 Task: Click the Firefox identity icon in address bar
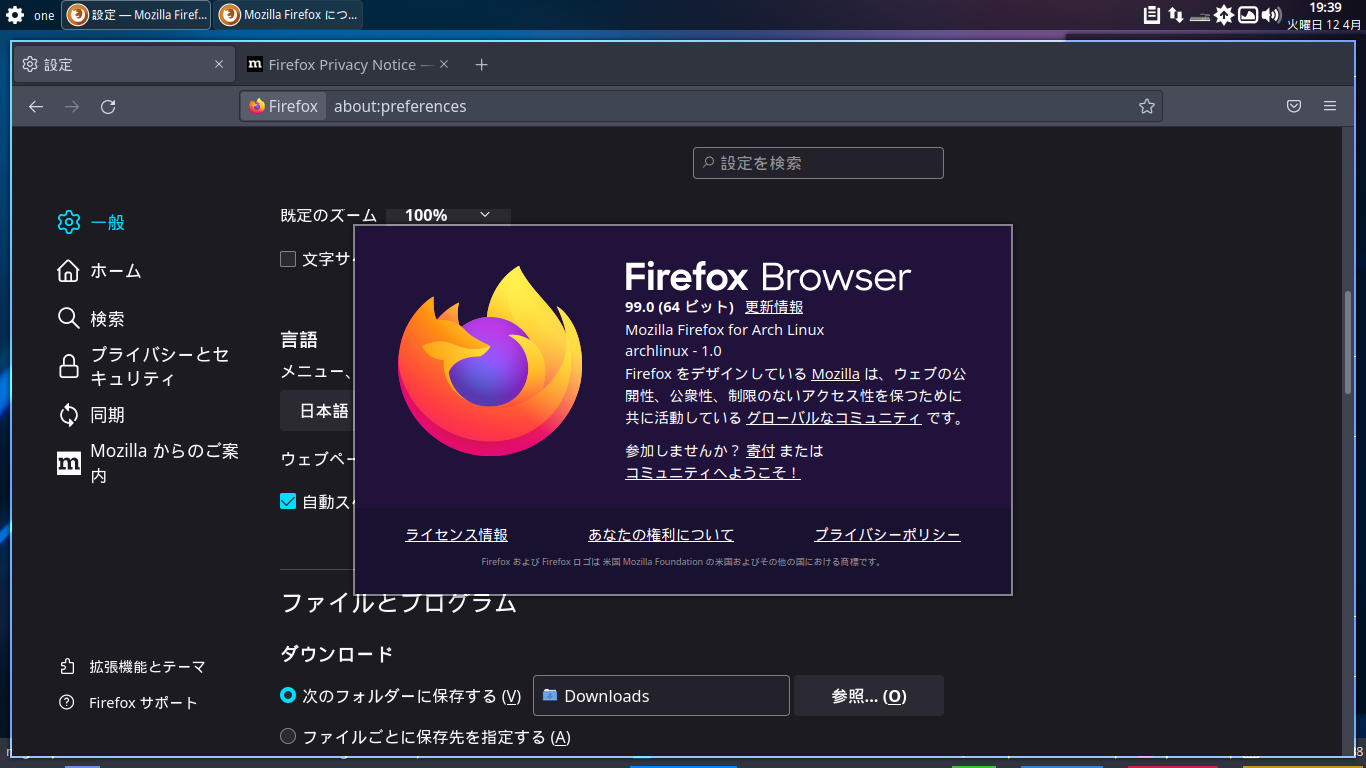284,106
